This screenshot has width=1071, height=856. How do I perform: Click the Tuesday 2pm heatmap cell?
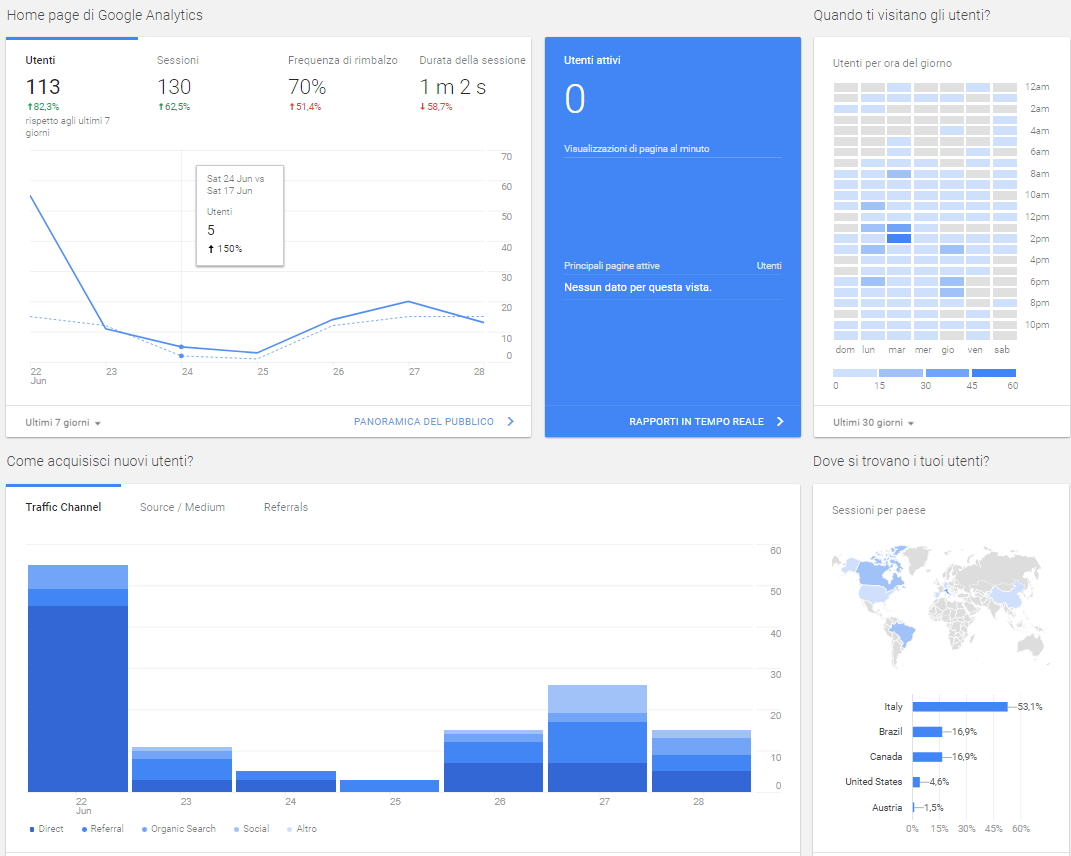899,238
